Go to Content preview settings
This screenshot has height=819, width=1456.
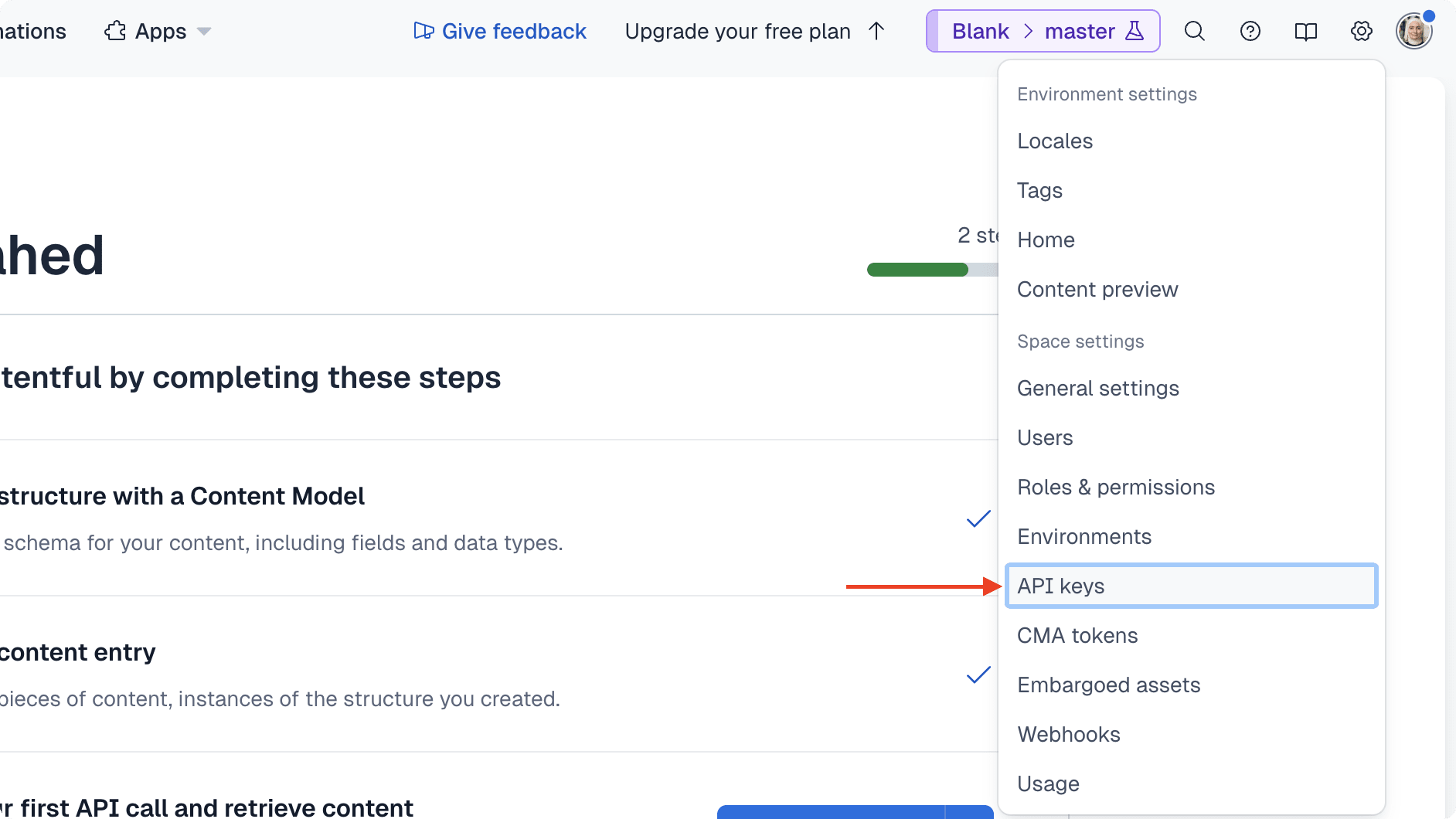click(x=1097, y=289)
